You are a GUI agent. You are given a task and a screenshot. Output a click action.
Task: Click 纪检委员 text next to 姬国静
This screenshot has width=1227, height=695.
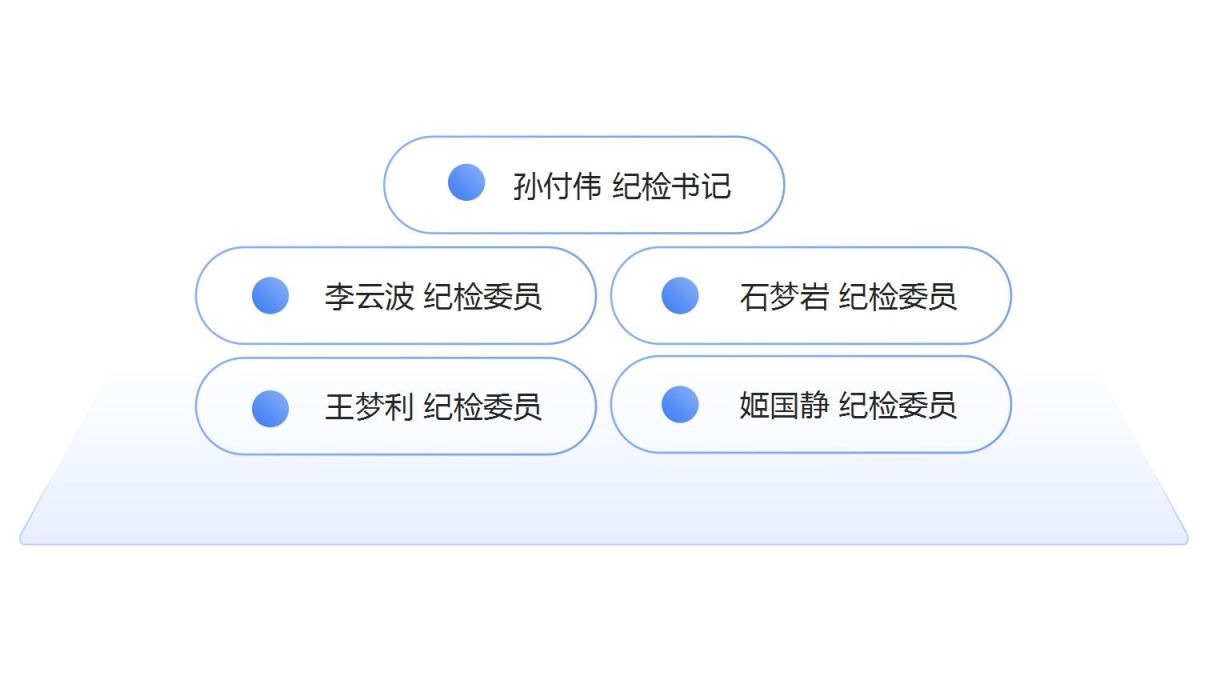(x=898, y=405)
